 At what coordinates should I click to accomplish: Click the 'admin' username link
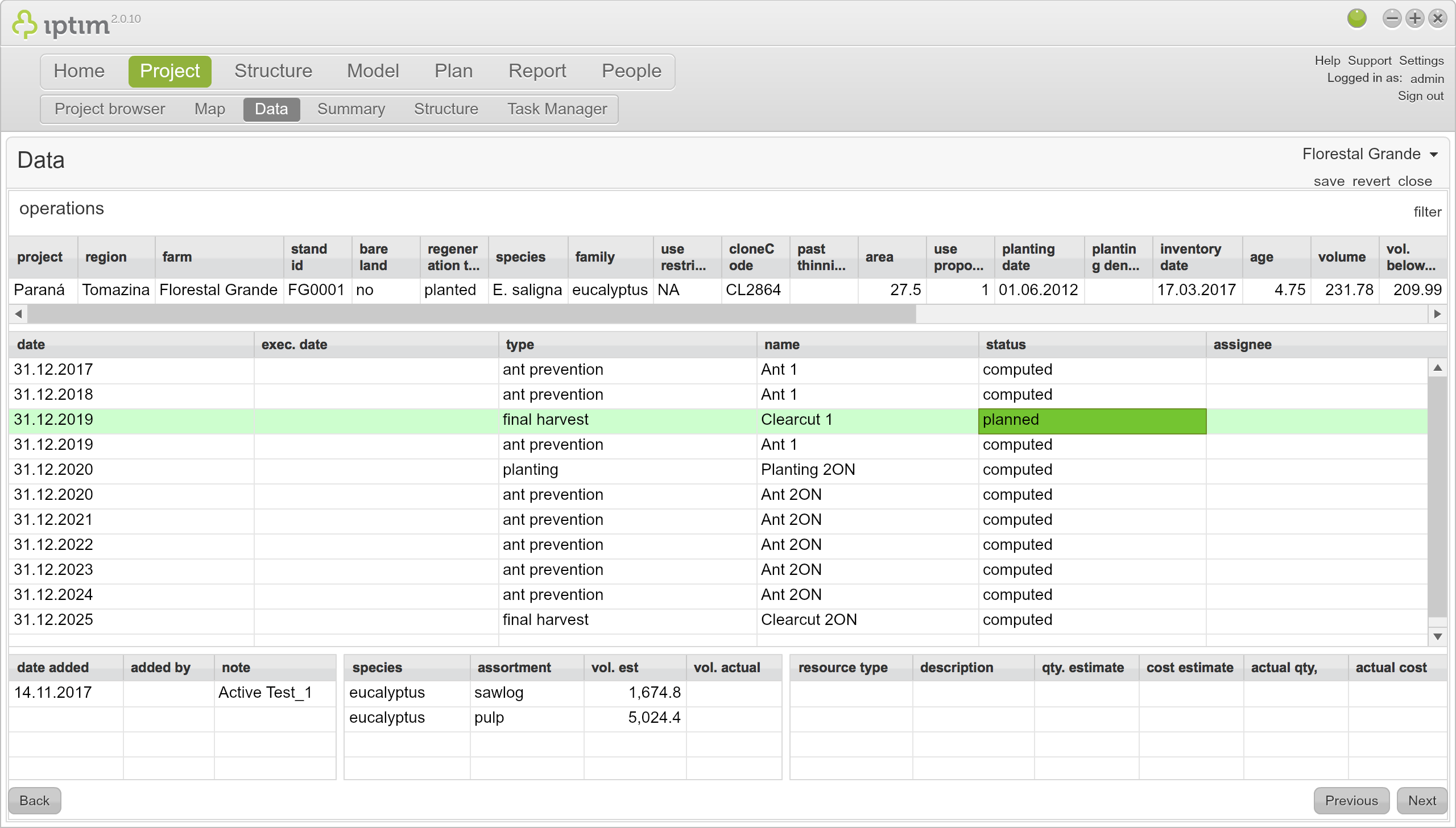click(1426, 78)
